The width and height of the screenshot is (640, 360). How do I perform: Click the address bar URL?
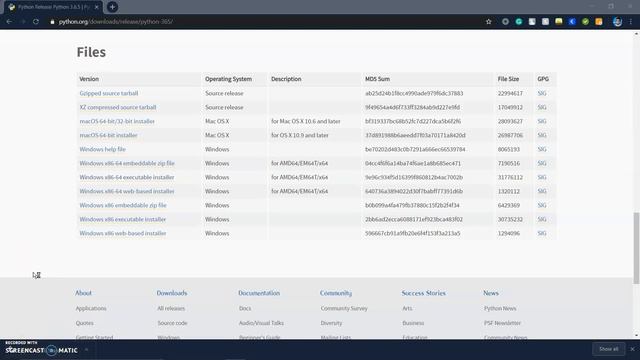[116, 22]
